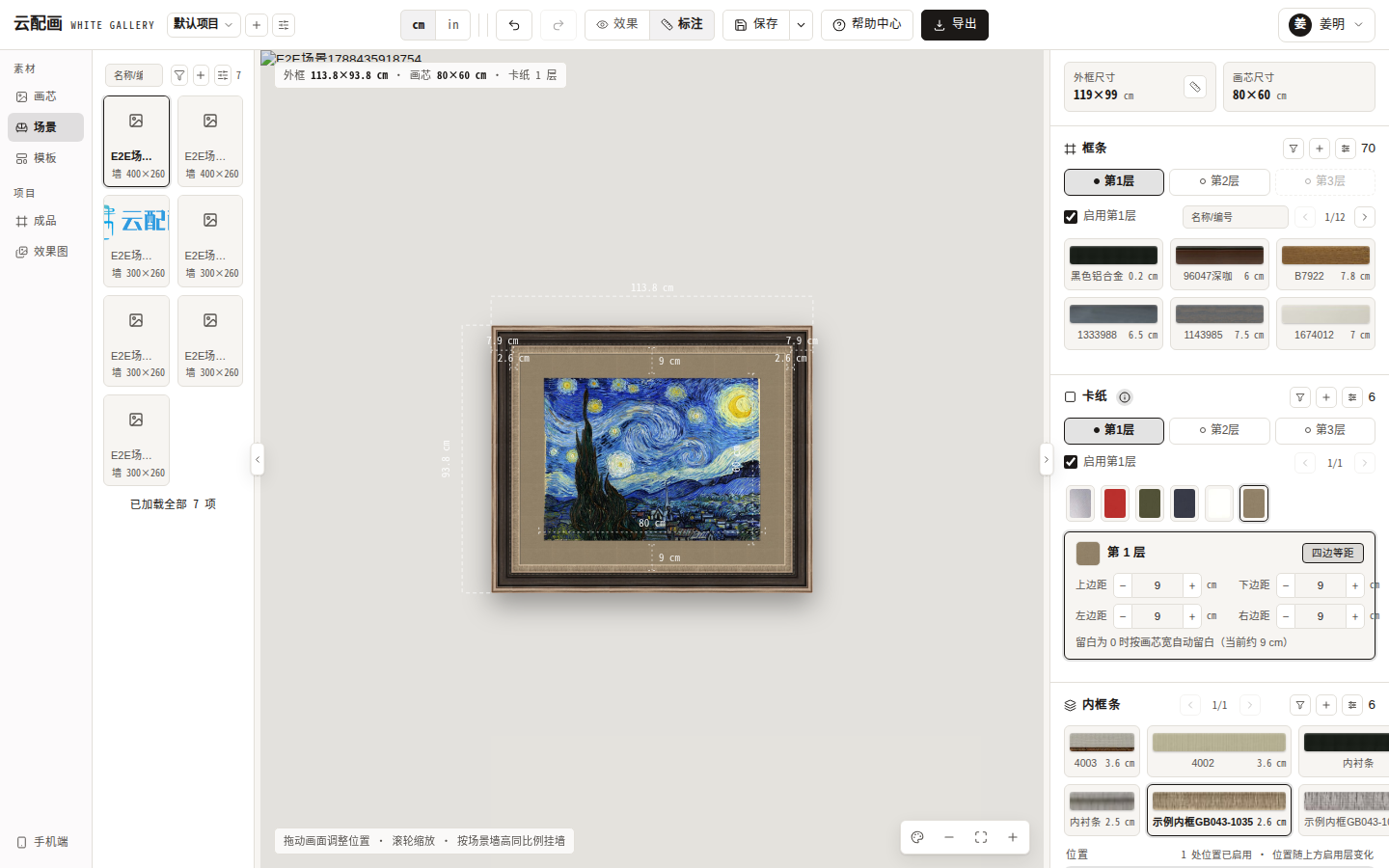Open the 场景 scenes section
Viewport: 1389px width, 868px height.
[x=45, y=127]
